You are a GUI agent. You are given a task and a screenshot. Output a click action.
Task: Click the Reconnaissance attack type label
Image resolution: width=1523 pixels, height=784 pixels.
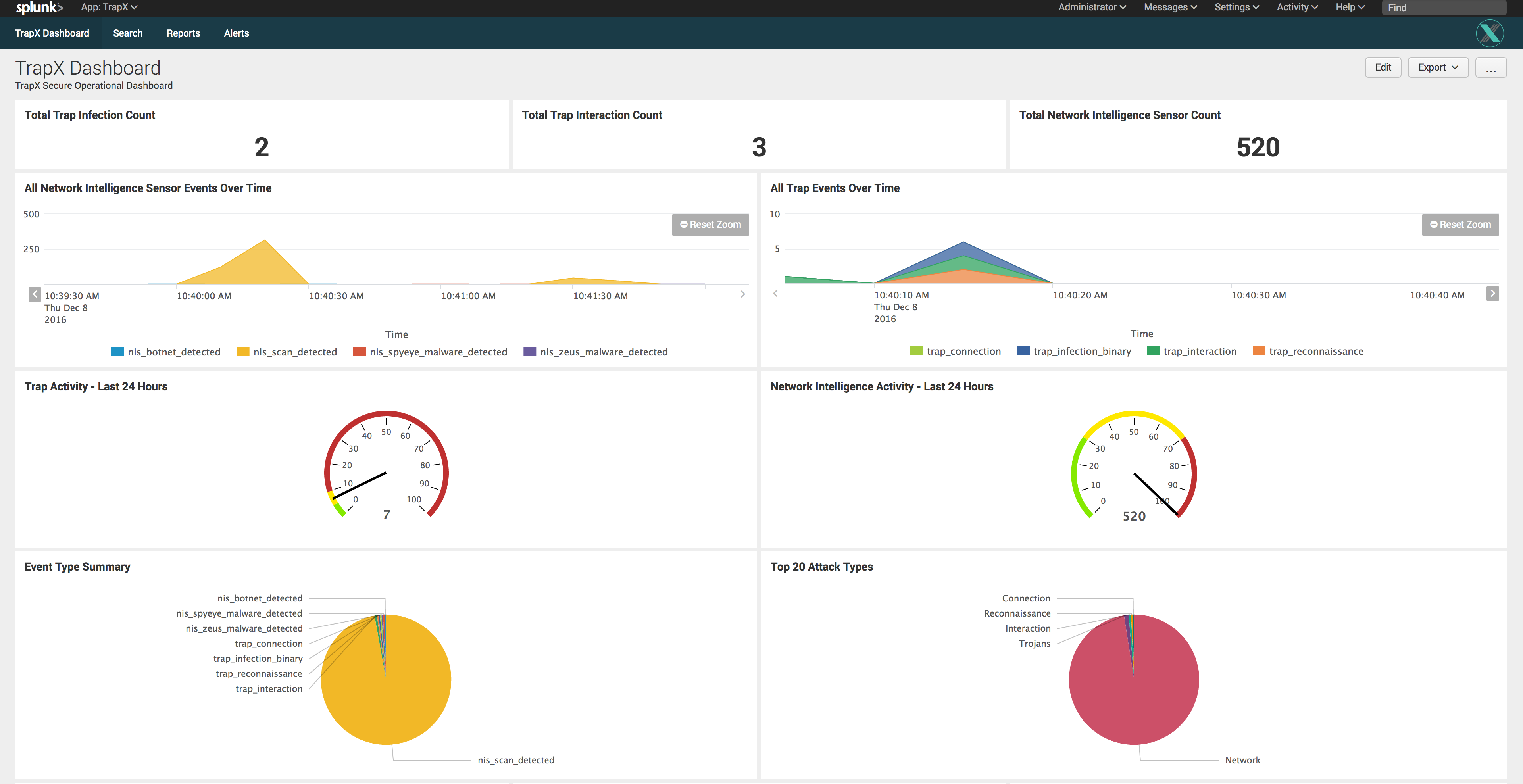[x=1017, y=614]
